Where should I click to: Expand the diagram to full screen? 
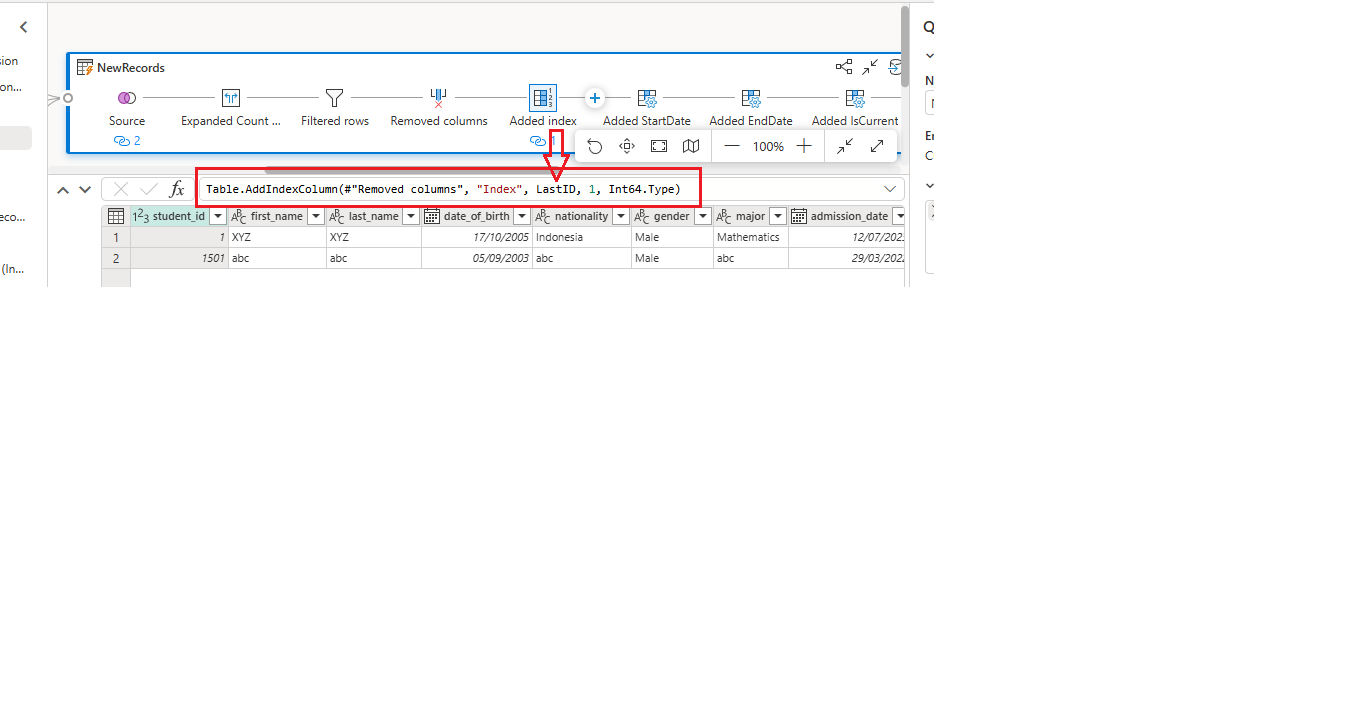877,146
